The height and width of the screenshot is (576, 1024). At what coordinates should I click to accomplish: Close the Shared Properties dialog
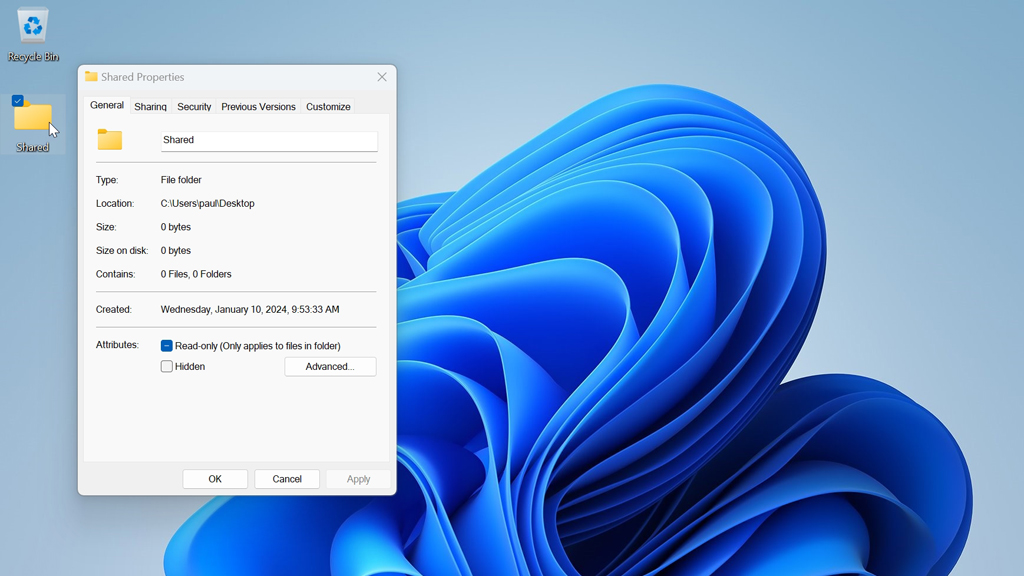(x=382, y=77)
